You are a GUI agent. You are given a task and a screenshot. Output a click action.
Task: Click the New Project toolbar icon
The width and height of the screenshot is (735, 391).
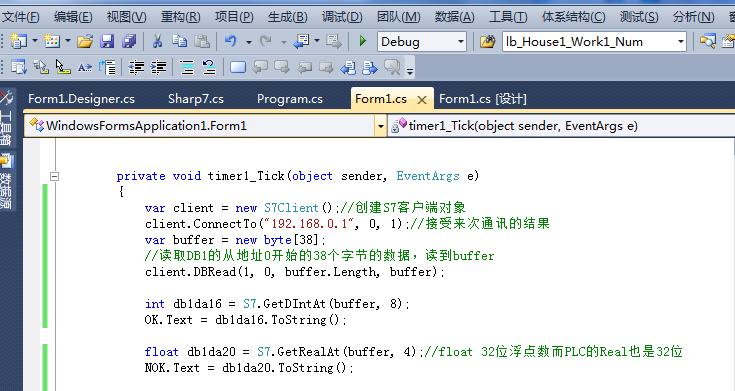tap(19, 42)
